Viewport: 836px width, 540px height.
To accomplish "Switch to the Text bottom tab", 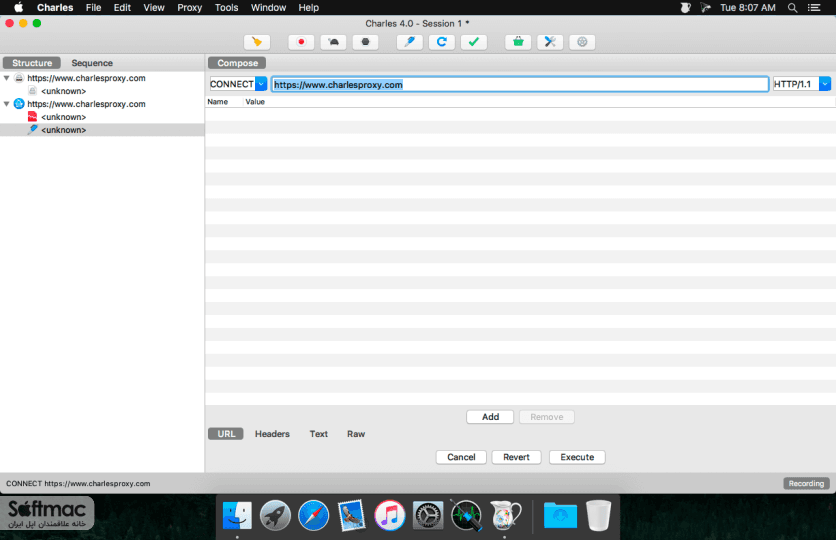I will pos(318,434).
